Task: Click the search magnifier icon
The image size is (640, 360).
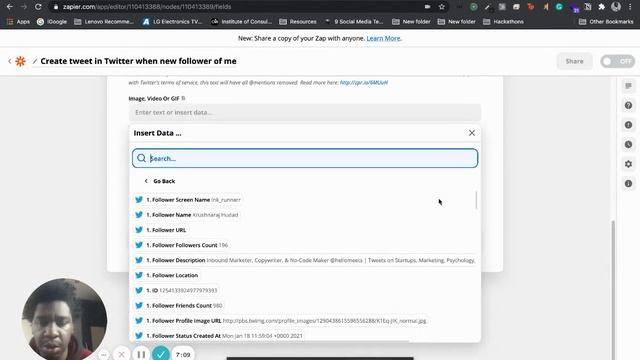Action: click(x=141, y=158)
